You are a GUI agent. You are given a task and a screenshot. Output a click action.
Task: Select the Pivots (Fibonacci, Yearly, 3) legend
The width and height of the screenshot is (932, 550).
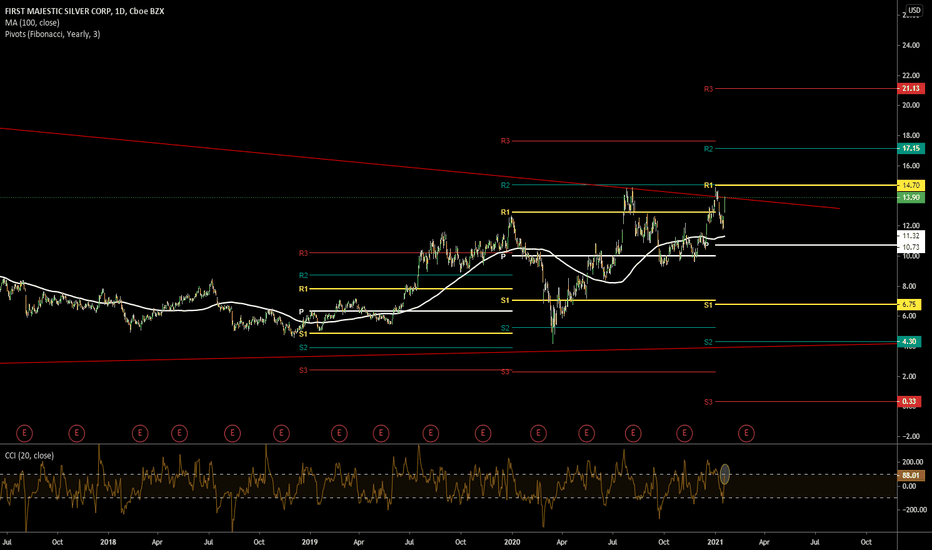click(52, 34)
